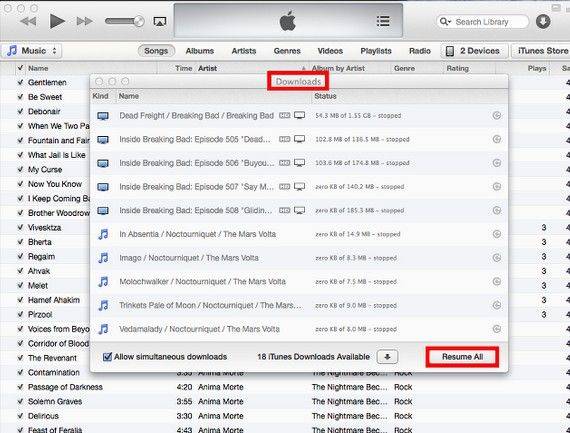This screenshot has width=570, height=433.
Task: Uncheck the Be Sweet song checkbox
Action: tap(20, 97)
